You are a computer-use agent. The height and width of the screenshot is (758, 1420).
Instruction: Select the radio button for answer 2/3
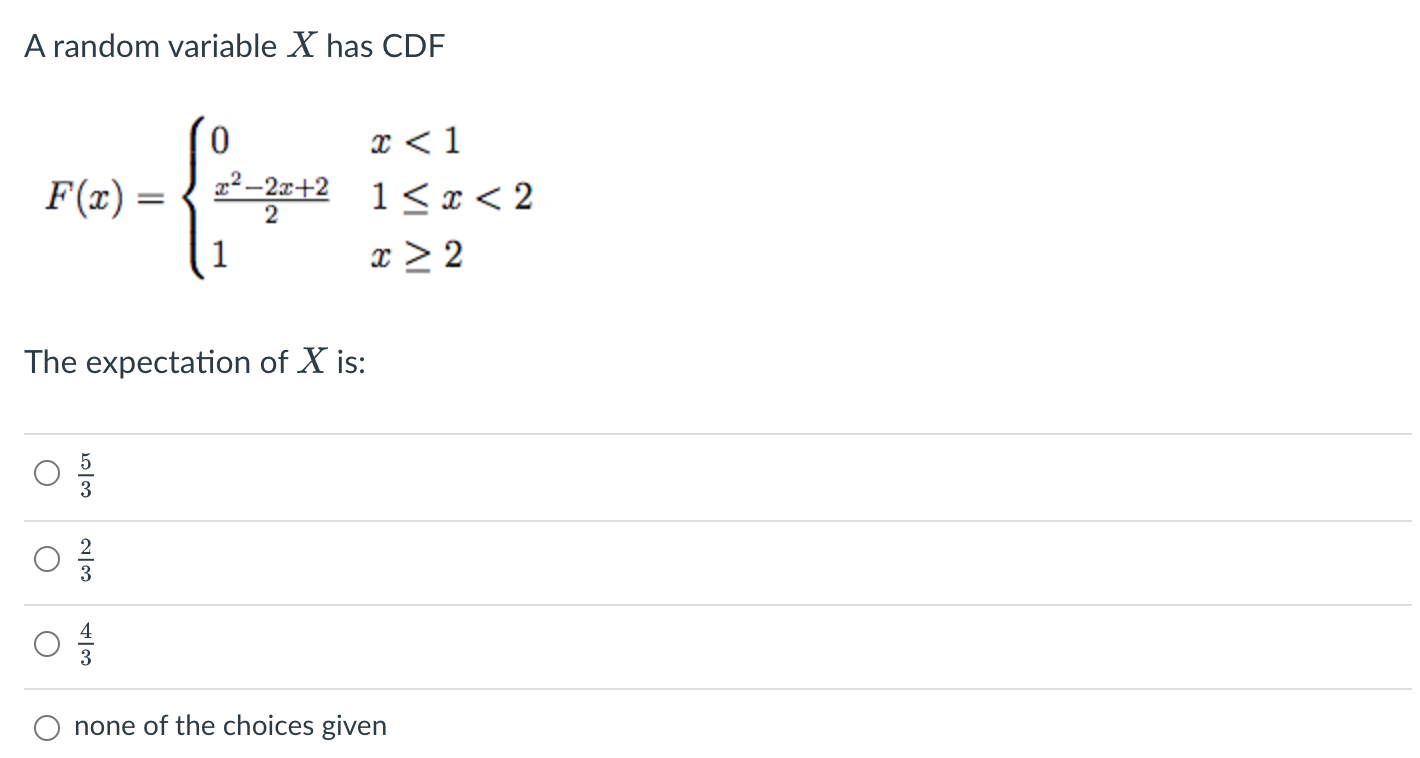coord(46,560)
